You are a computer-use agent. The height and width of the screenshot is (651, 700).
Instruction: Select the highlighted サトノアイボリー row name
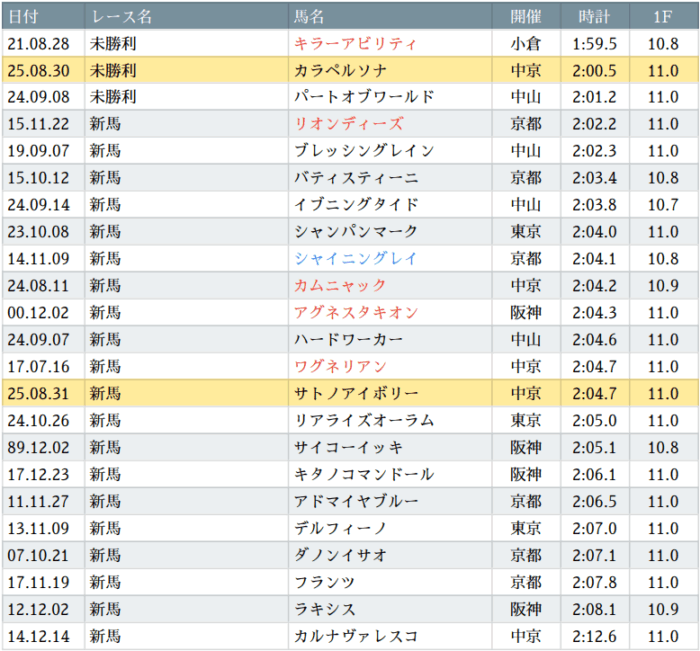point(356,393)
